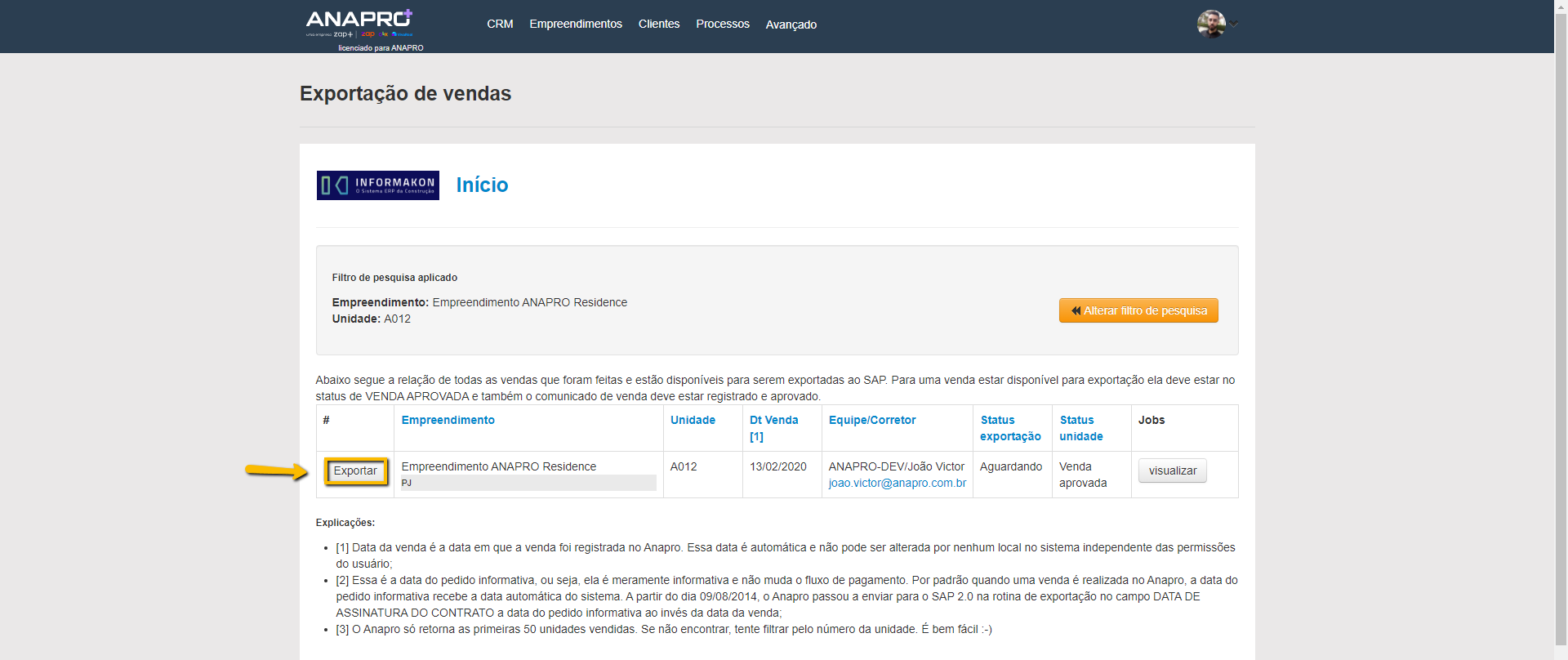Select the Clientes menu item
This screenshot has width=1568, height=660.
click(658, 25)
